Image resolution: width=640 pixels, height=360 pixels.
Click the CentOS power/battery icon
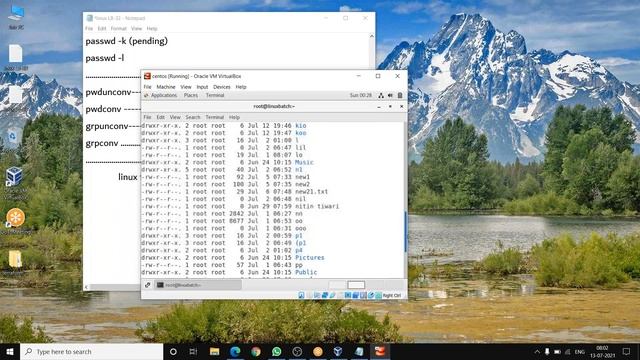tap(400, 95)
